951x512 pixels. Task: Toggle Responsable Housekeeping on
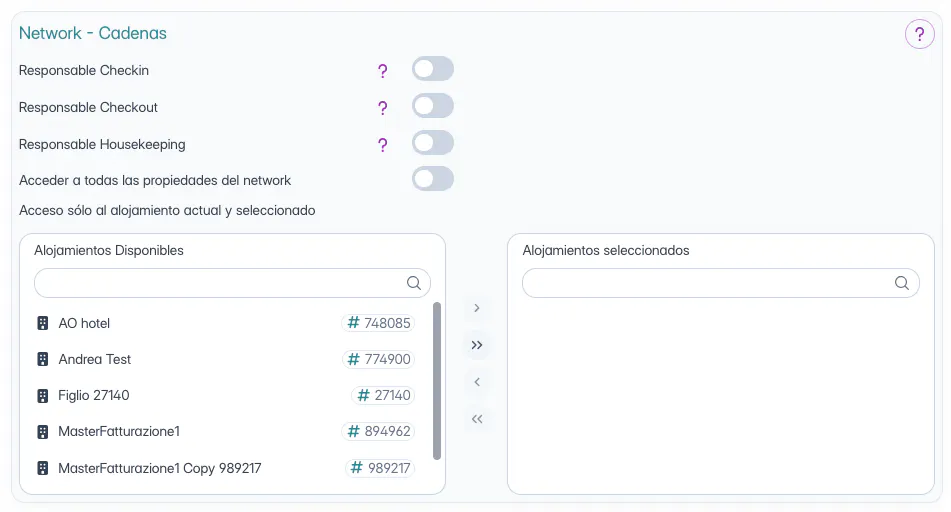[433, 143]
